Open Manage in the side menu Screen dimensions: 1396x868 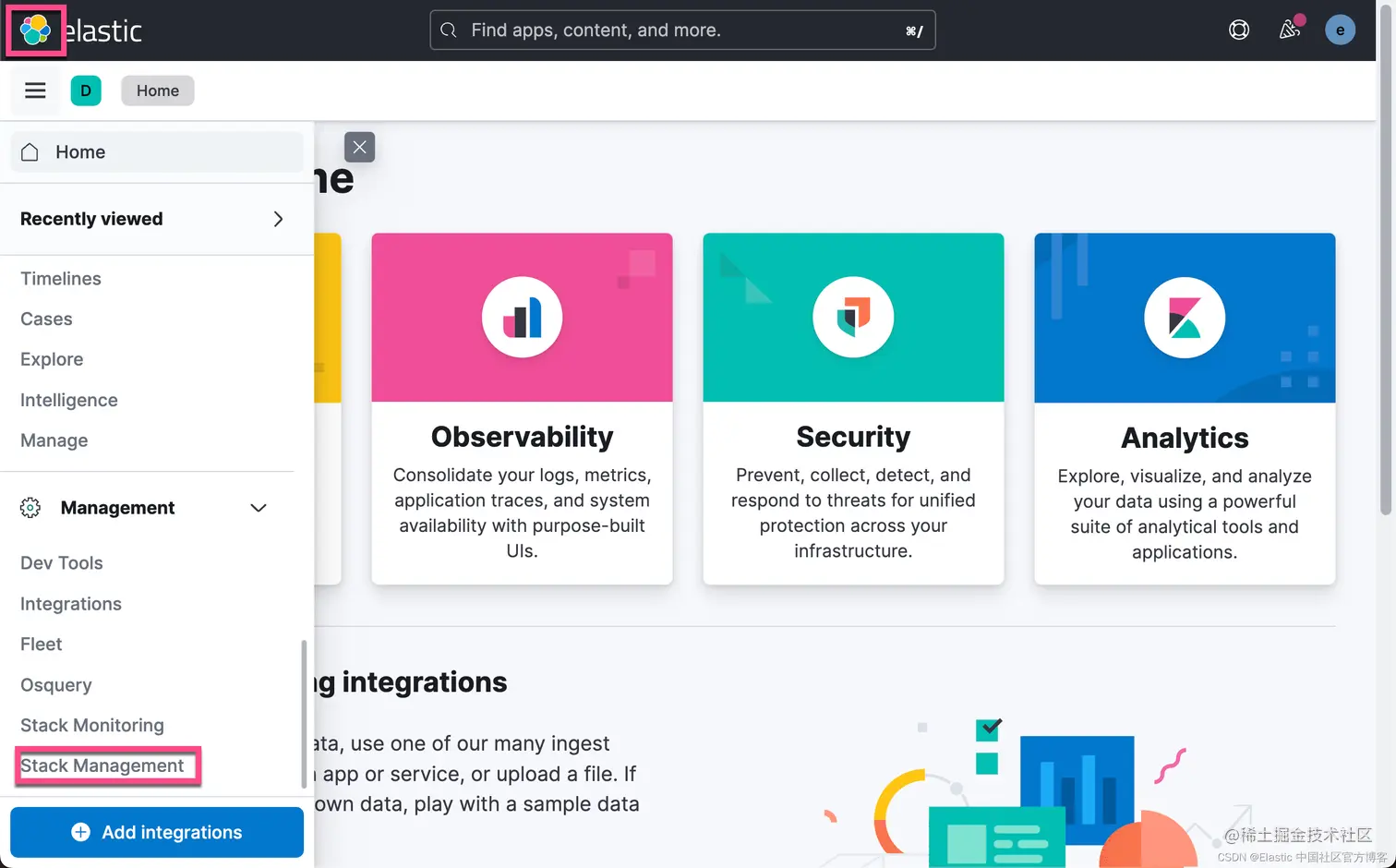54,441
